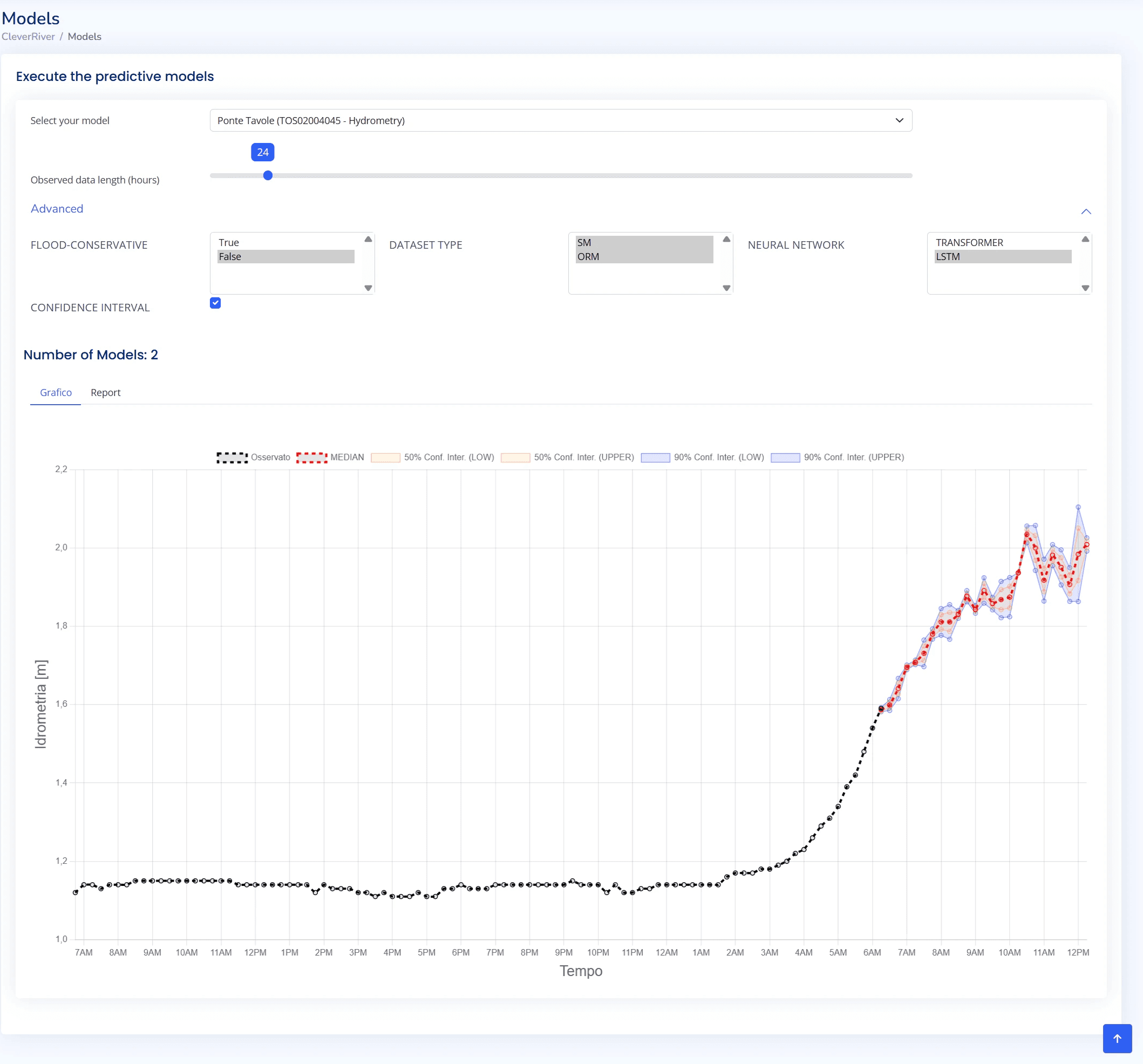Open the model selection dropdown

(560, 120)
